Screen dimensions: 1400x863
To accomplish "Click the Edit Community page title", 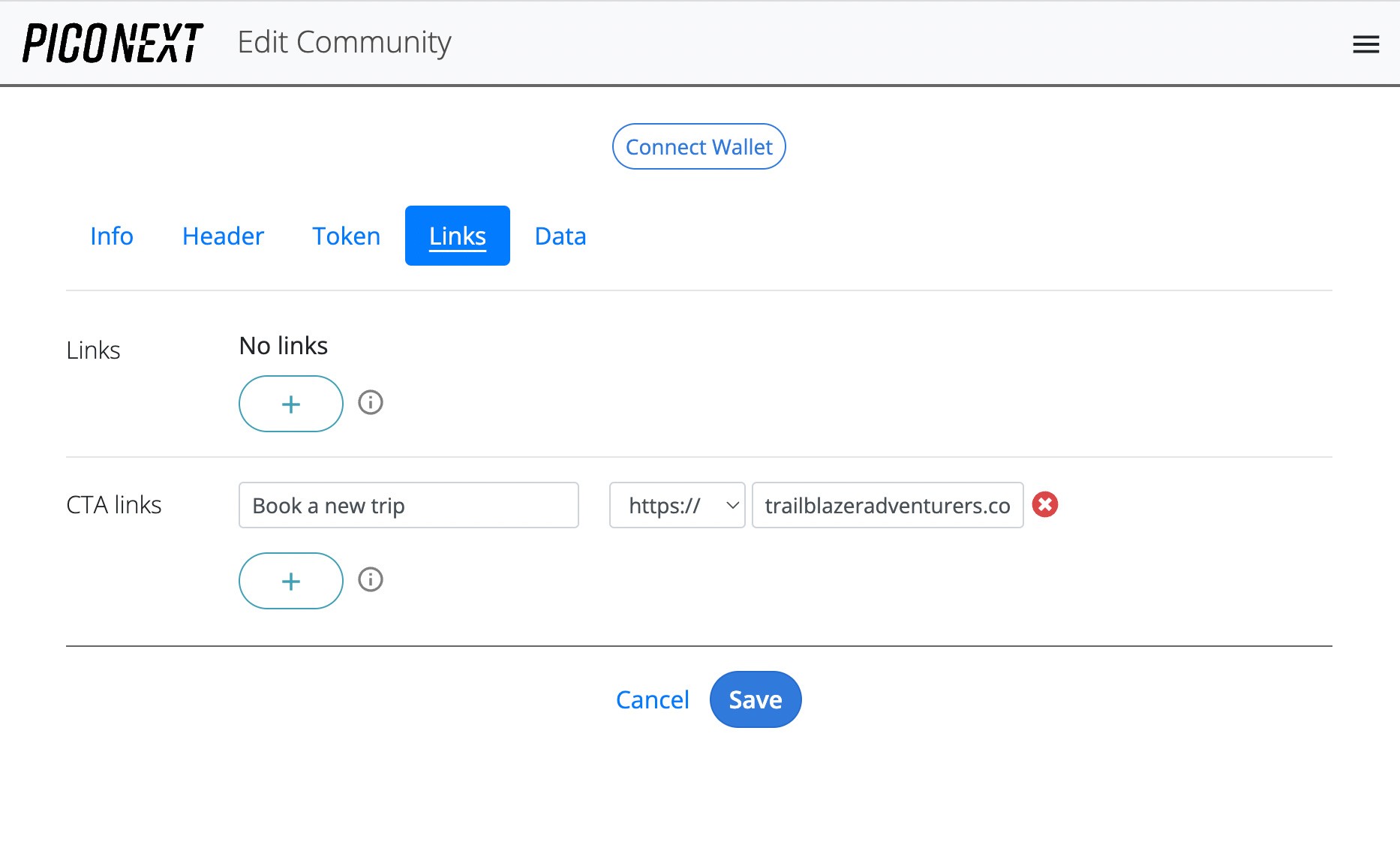I will tap(344, 43).
